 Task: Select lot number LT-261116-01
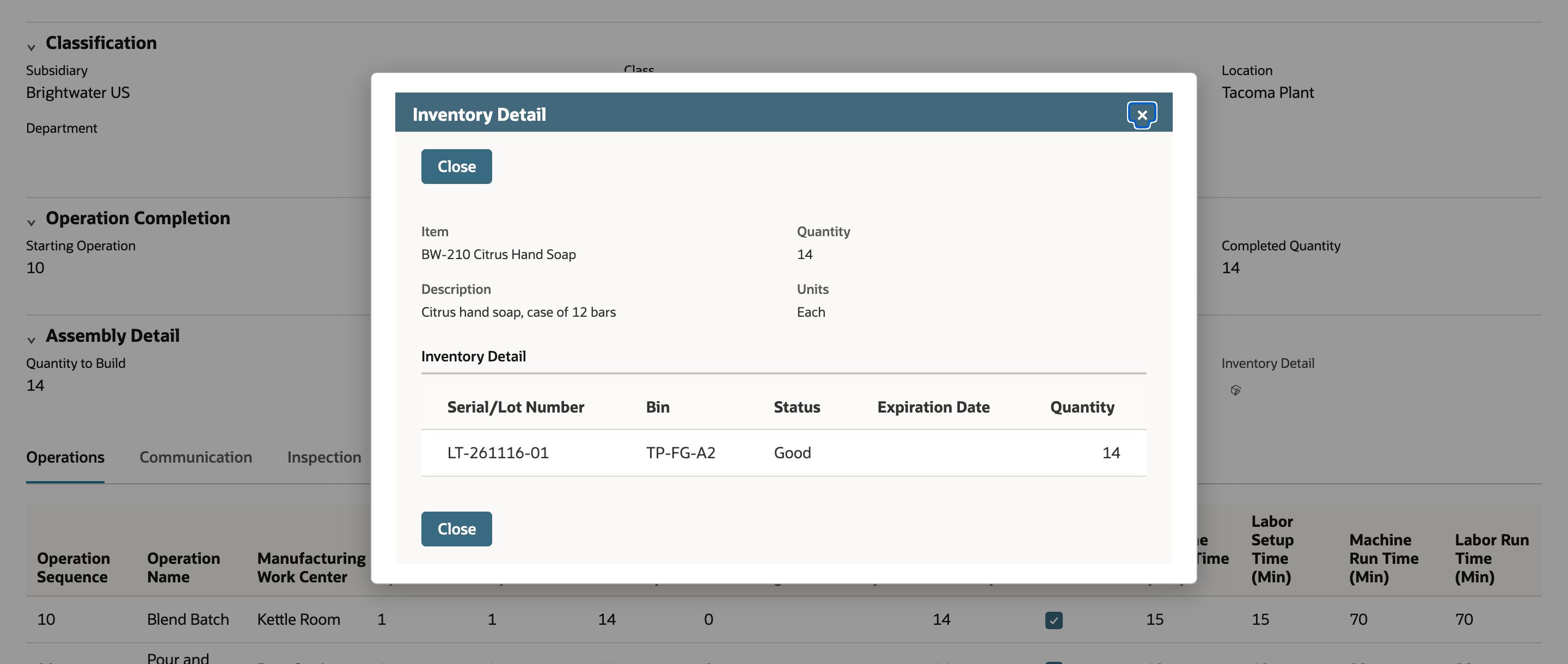pos(497,452)
